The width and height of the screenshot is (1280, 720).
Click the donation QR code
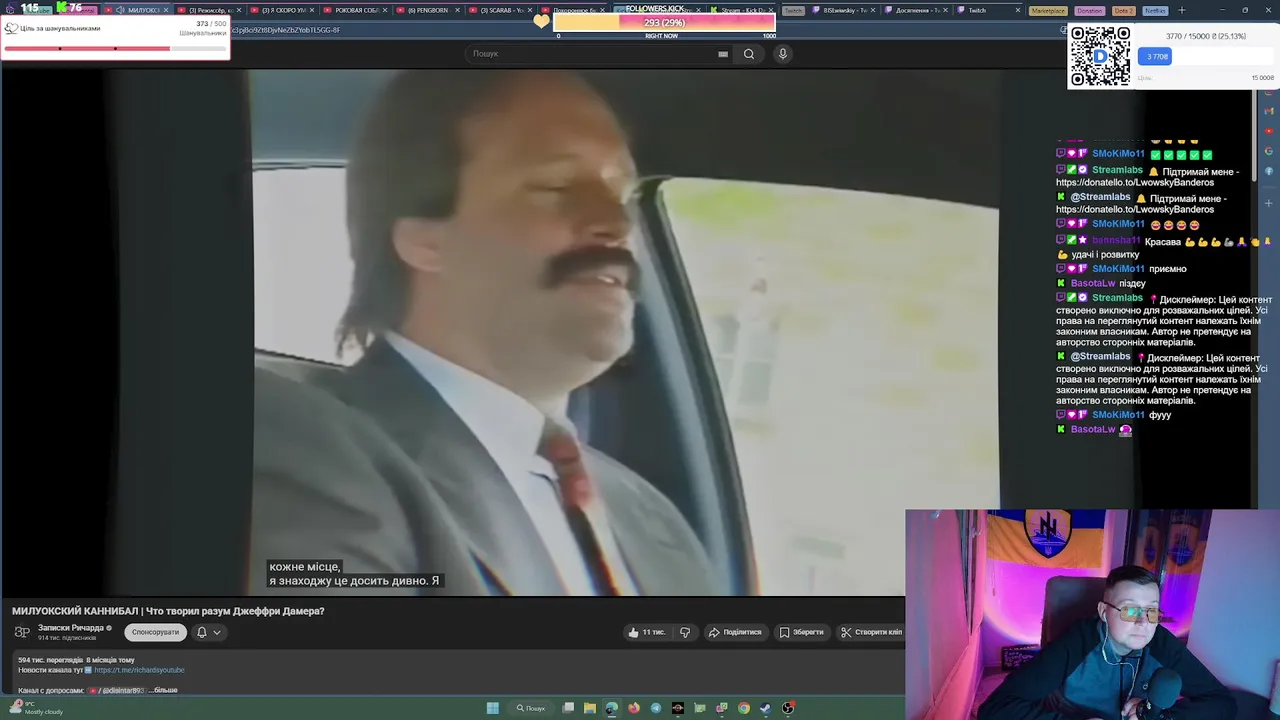pos(1100,56)
